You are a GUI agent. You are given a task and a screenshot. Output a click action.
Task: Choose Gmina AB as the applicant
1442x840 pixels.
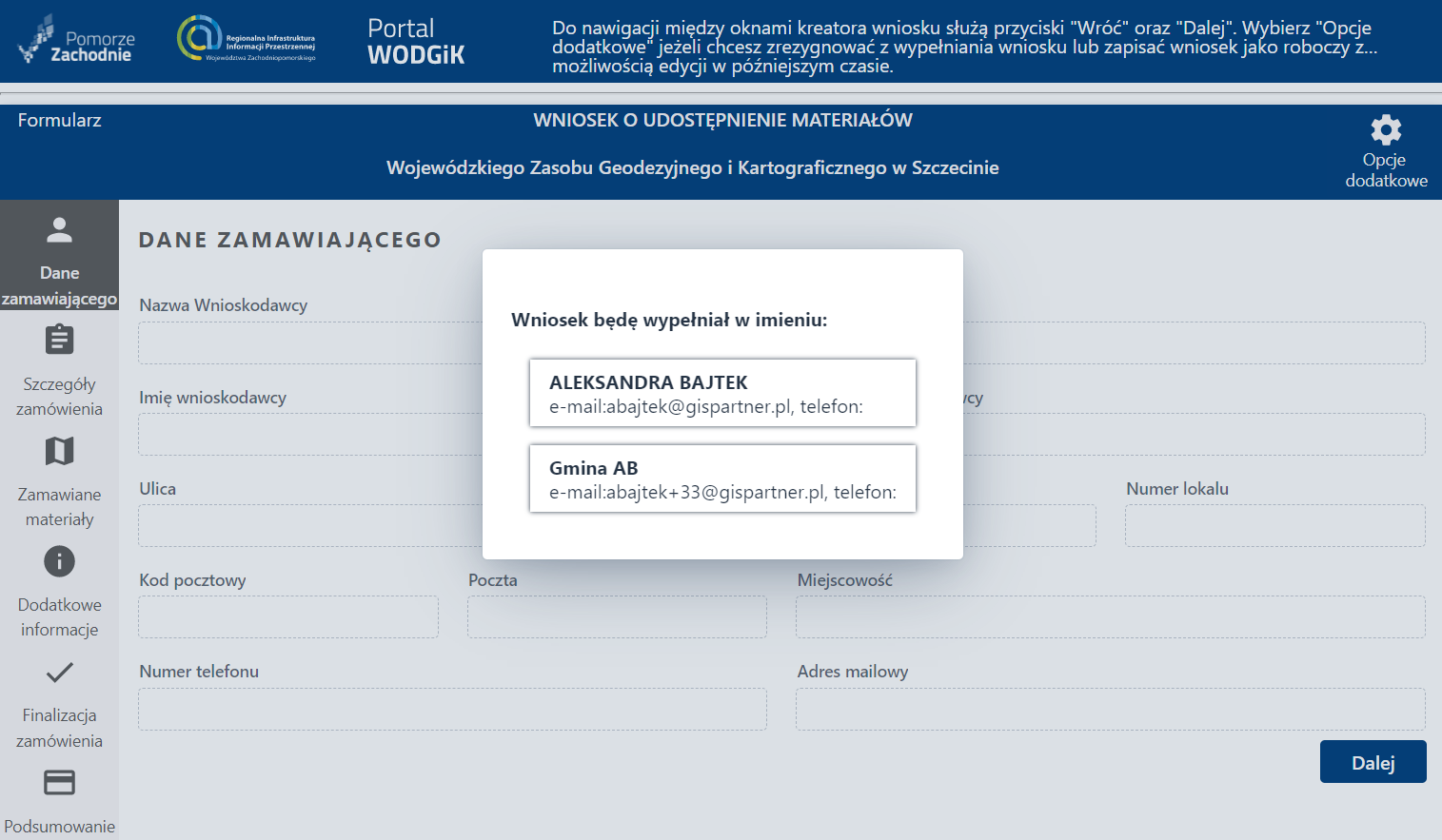721,479
